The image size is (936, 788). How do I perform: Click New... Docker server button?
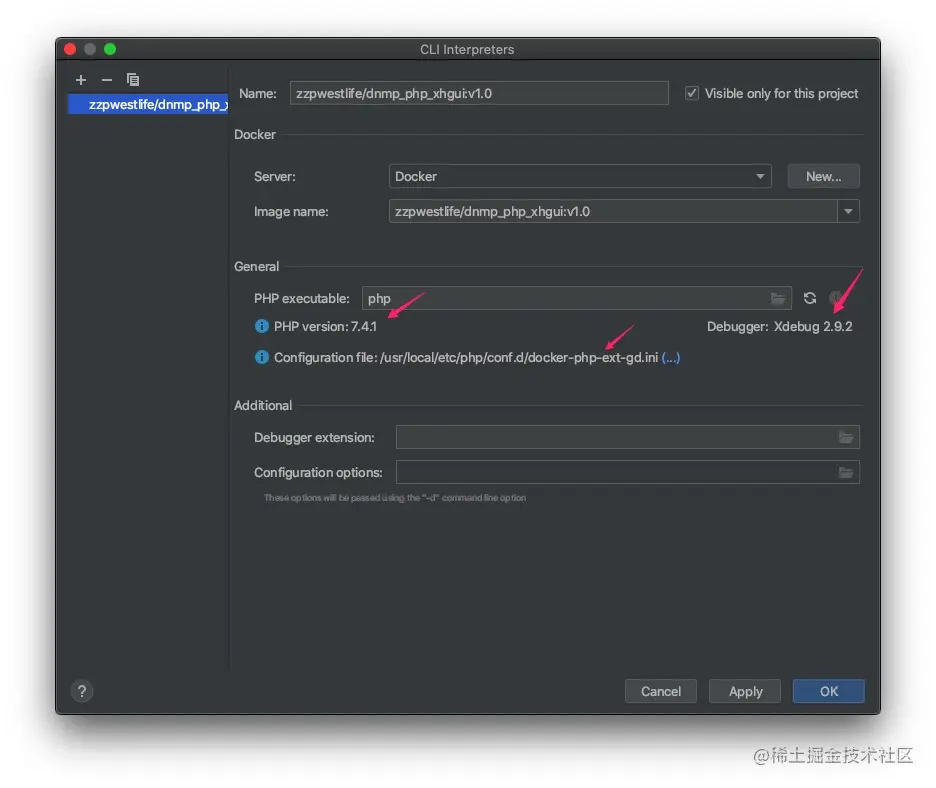point(823,176)
